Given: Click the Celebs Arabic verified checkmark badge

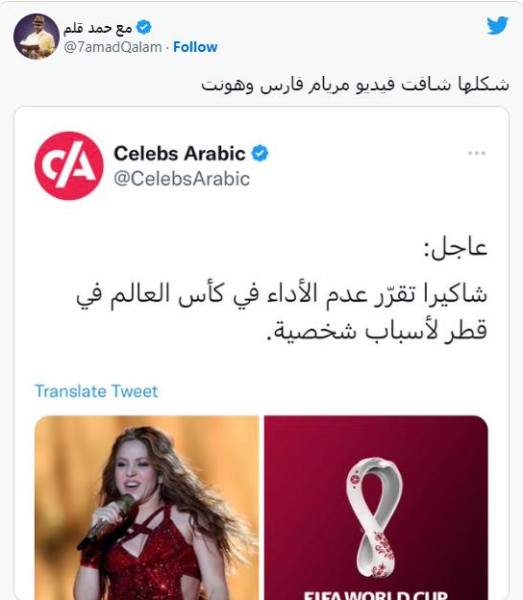Looking at the screenshot, I should tap(260, 153).
